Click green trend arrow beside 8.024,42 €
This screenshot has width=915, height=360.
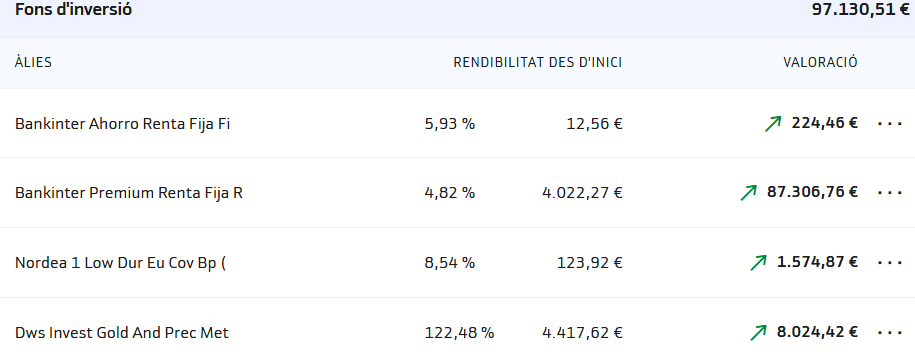758,333
